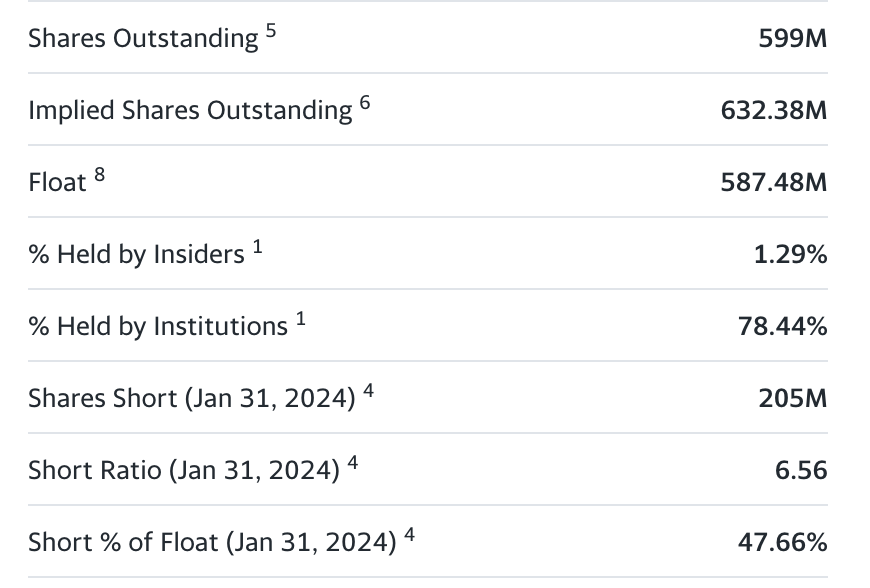The height and width of the screenshot is (588, 870).
Task: Select the 78.44% institutions value
Action: (x=783, y=327)
